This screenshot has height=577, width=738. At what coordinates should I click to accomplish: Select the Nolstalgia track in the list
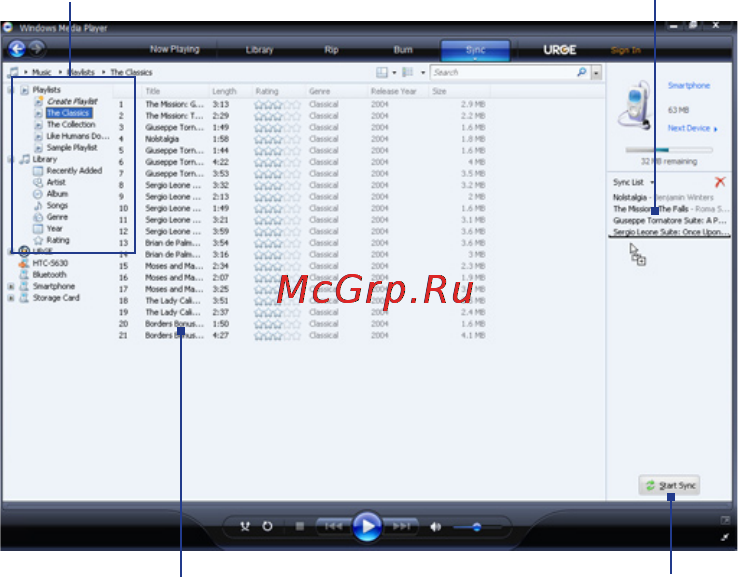[161, 139]
